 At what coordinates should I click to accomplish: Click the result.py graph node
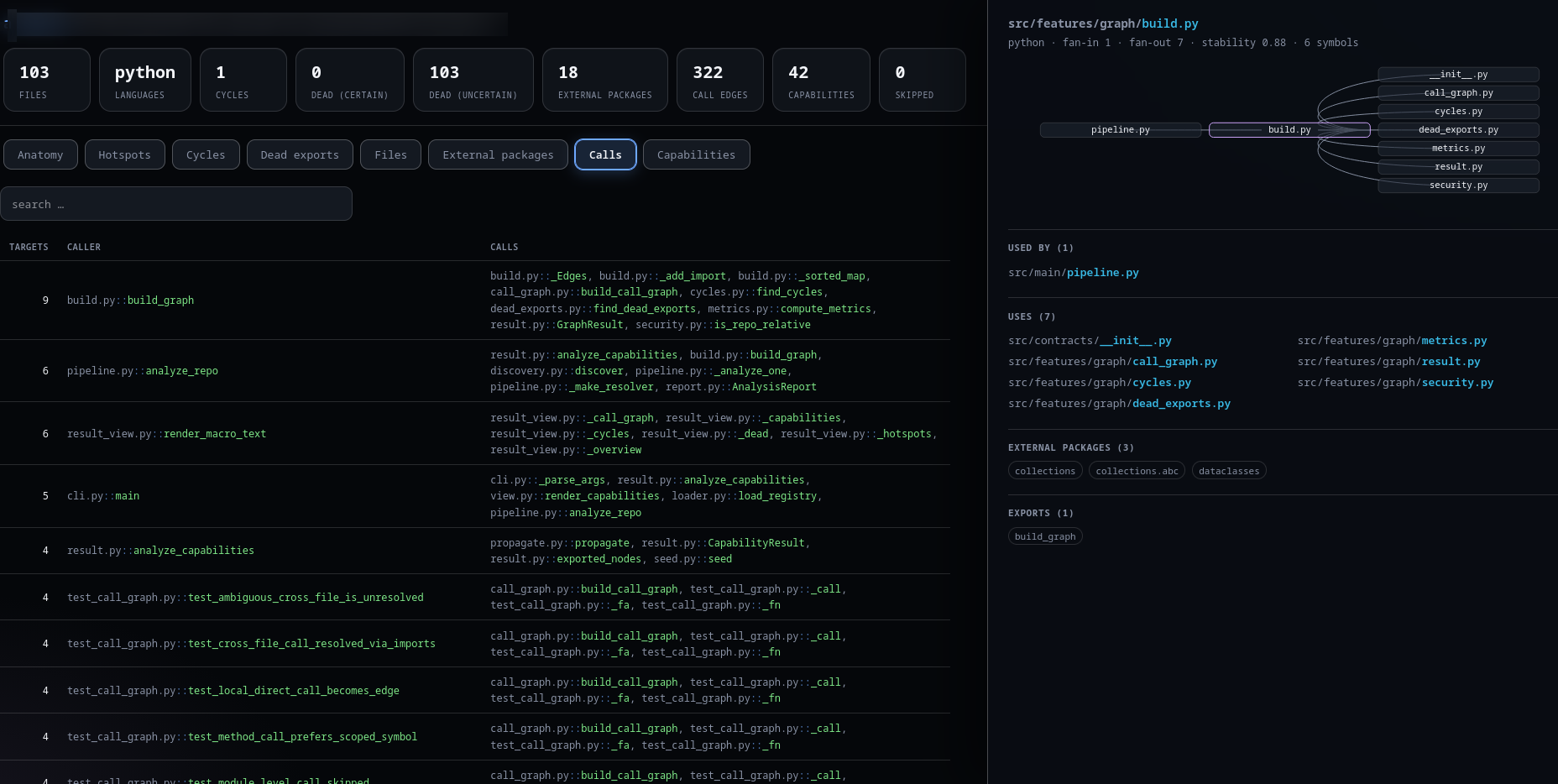(x=1459, y=167)
